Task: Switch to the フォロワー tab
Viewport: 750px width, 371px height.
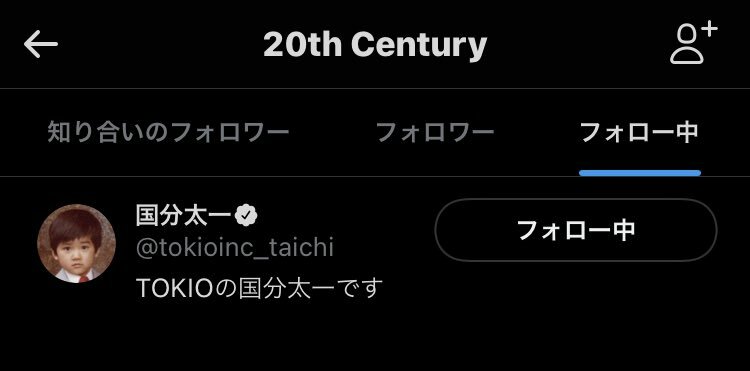Action: coord(435,132)
